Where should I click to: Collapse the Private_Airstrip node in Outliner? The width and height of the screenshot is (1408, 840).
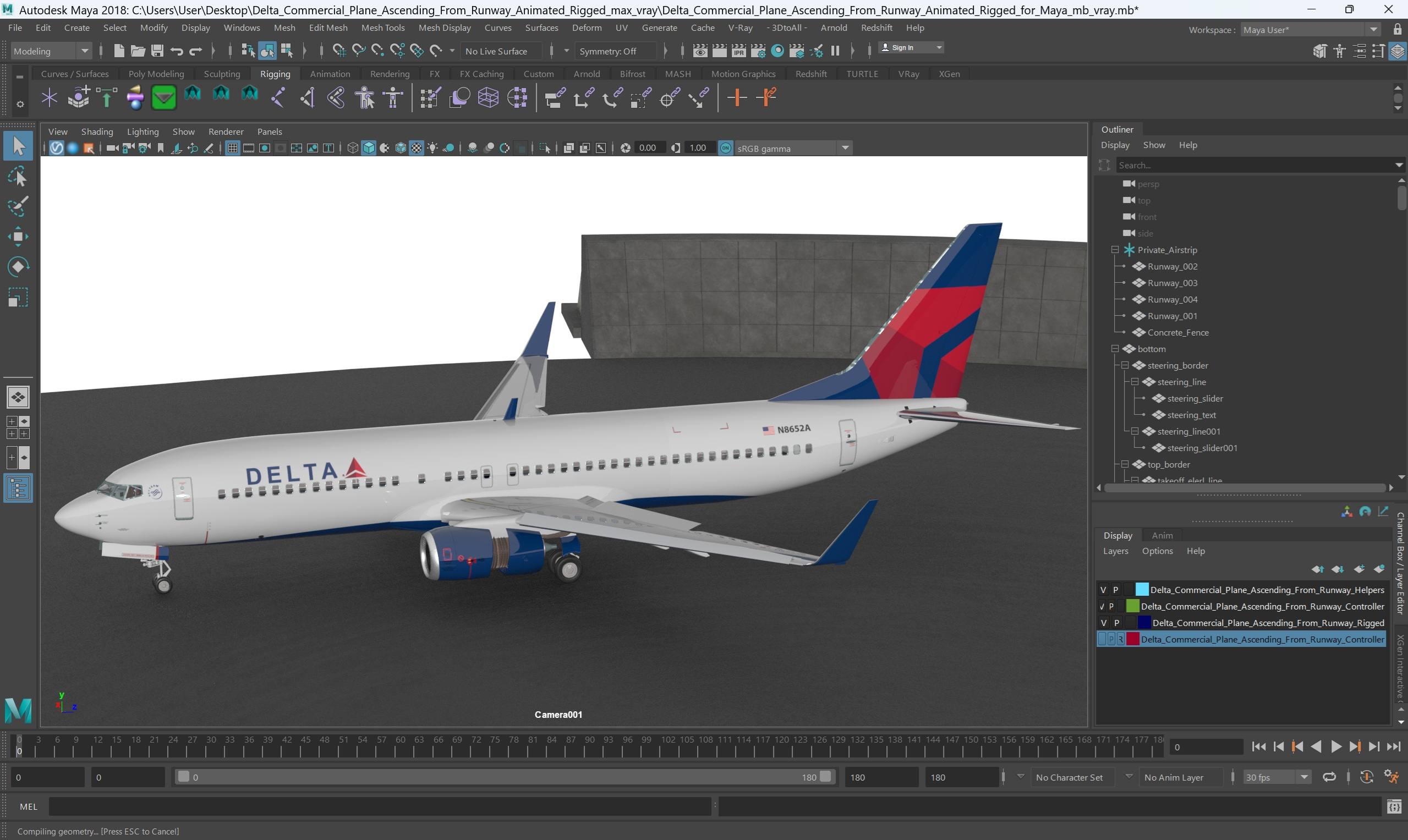[x=1115, y=250]
